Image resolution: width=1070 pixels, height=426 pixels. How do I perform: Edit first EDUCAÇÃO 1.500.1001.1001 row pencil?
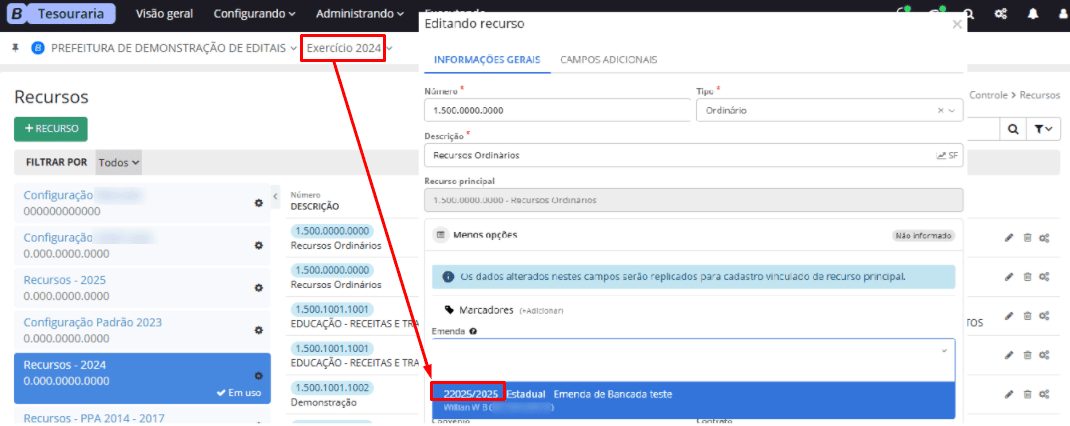[x=1009, y=315]
